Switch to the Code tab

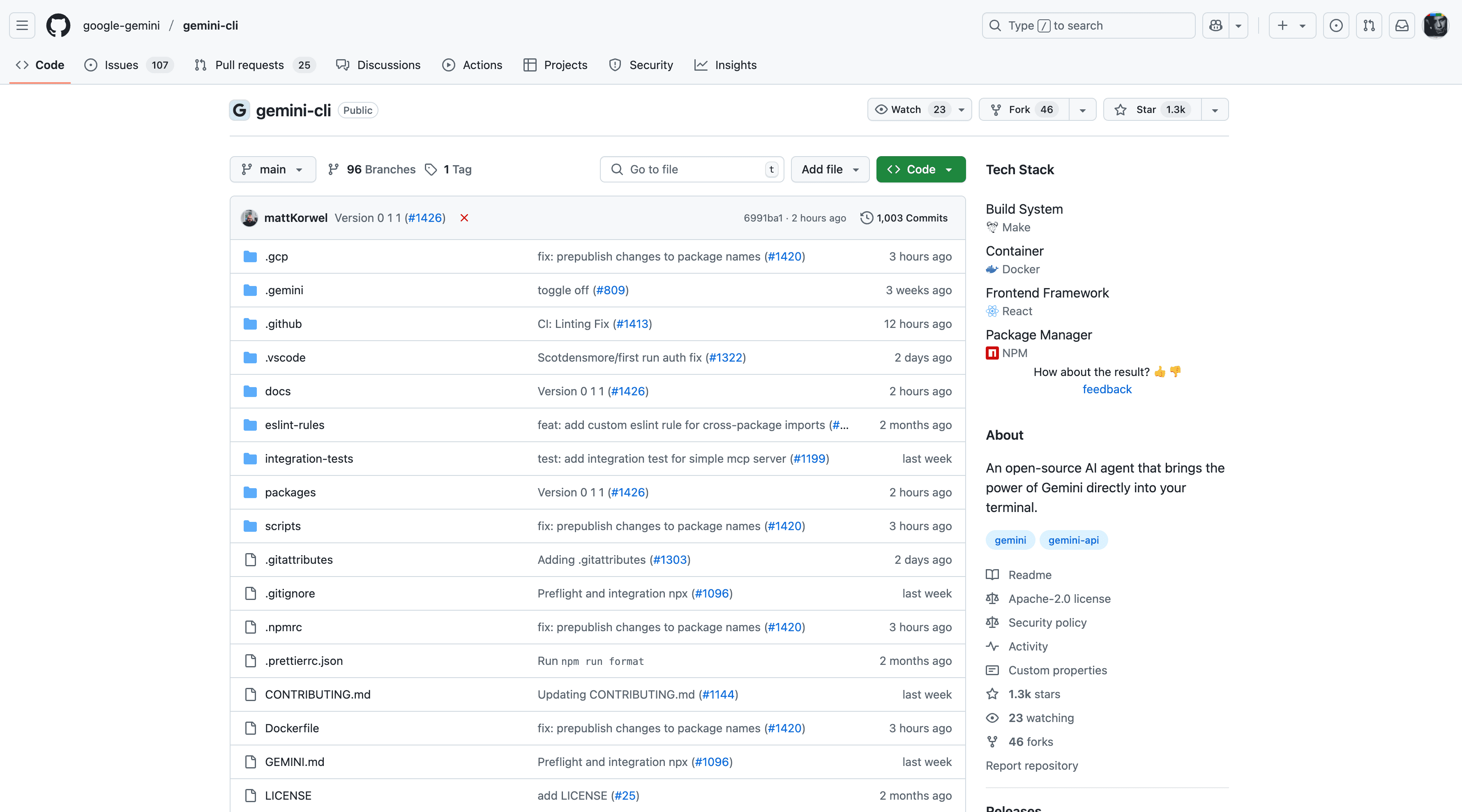coord(40,65)
